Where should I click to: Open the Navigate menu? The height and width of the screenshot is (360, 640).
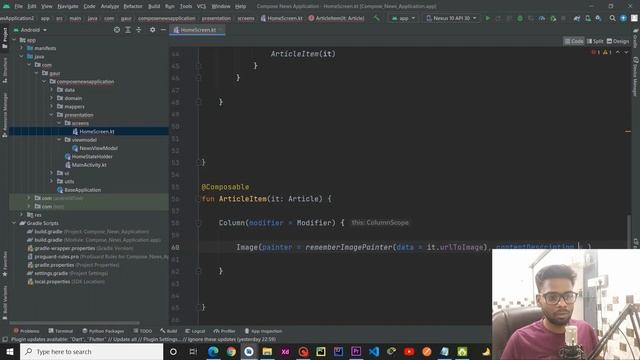pyautogui.click(x=68, y=7)
